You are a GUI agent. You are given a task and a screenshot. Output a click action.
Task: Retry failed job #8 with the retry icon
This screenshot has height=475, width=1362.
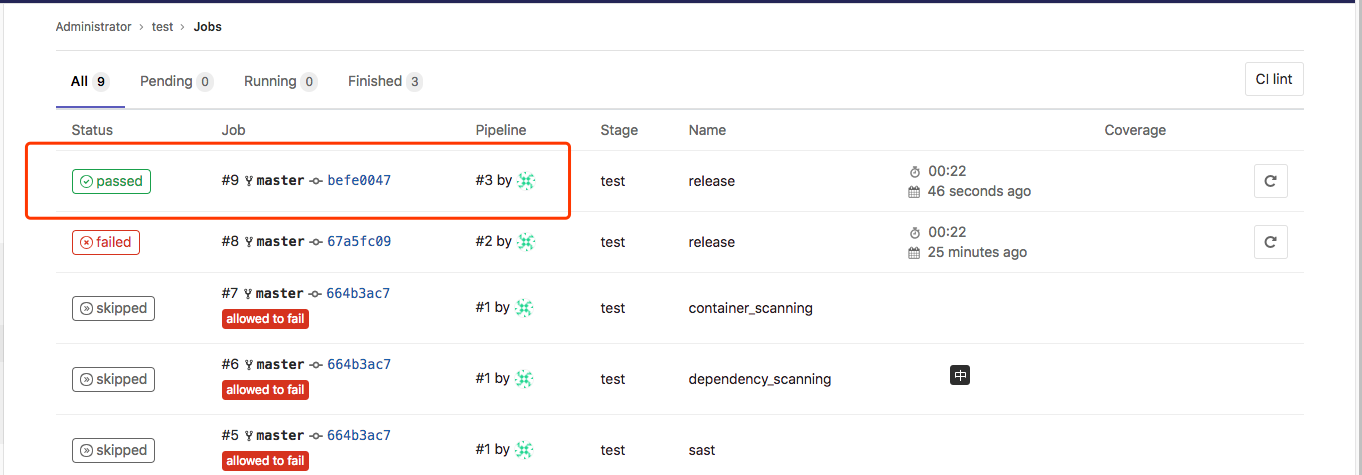1270,242
